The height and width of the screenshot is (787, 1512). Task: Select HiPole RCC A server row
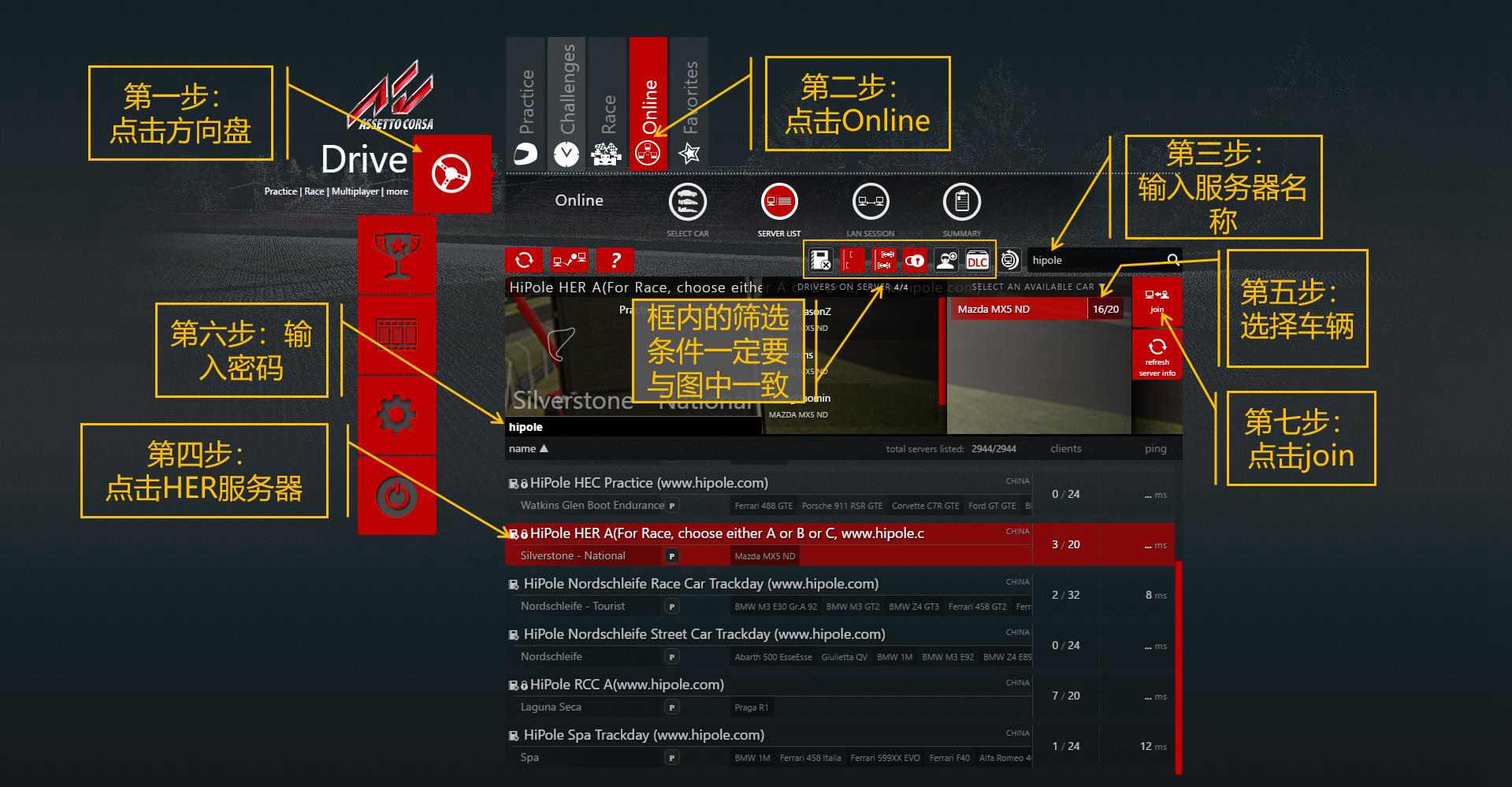840,696
